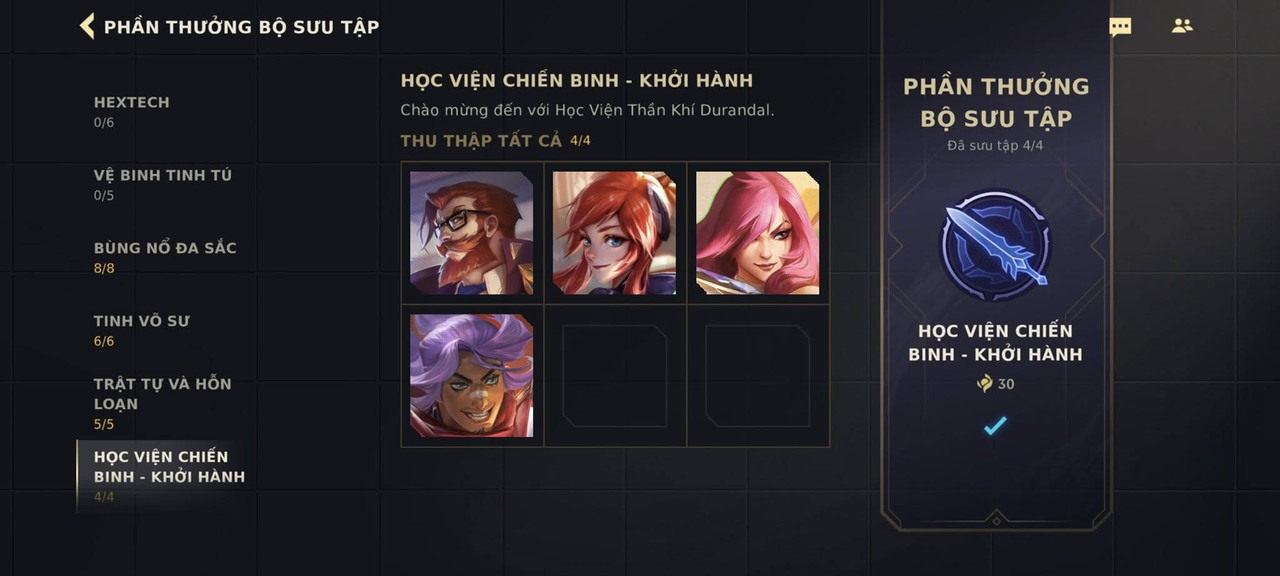Select the pink-haired champion portrait
The width and height of the screenshot is (1280, 576).
coord(757,233)
